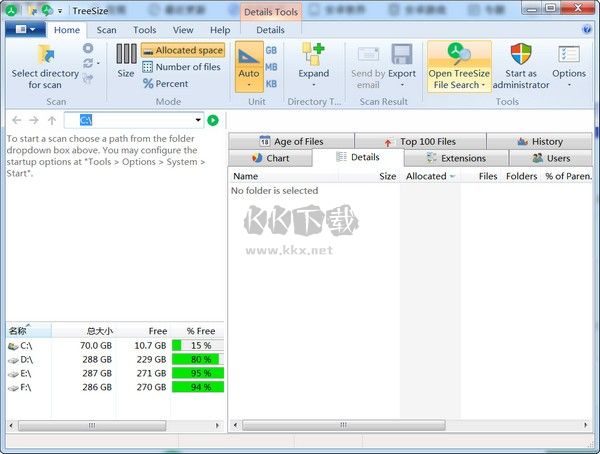Click the Expand directory tree icon
Image resolution: width=600 pixels, height=454 pixels.
coord(313,54)
